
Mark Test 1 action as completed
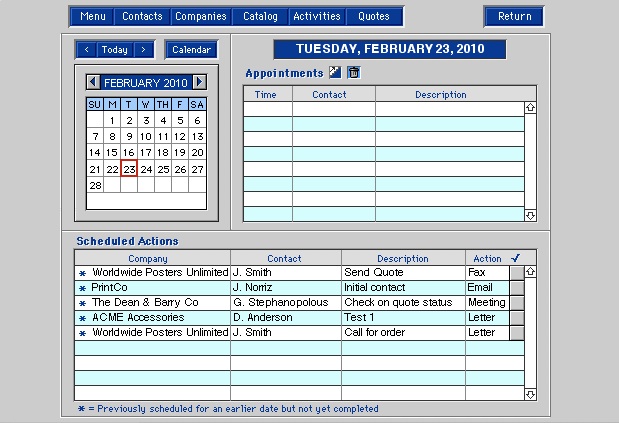(x=517, y=318)
